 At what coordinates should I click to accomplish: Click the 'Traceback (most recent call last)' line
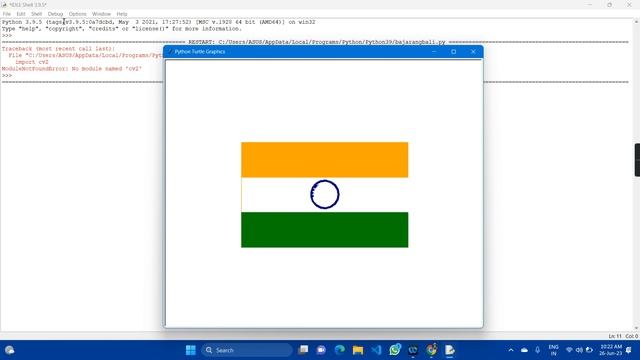point(58,49)
